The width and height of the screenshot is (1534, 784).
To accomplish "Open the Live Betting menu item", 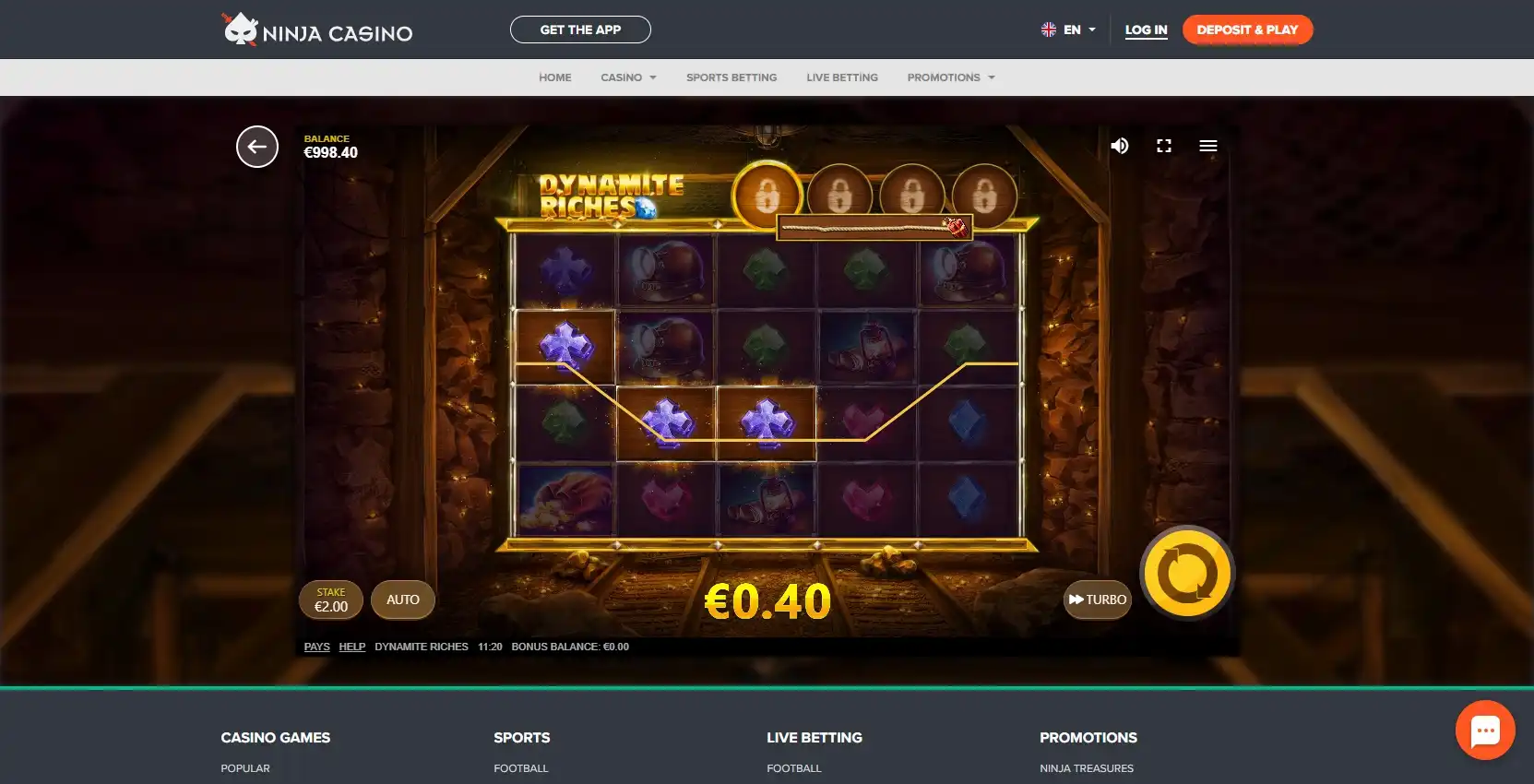I will click(x=842, y=77).
